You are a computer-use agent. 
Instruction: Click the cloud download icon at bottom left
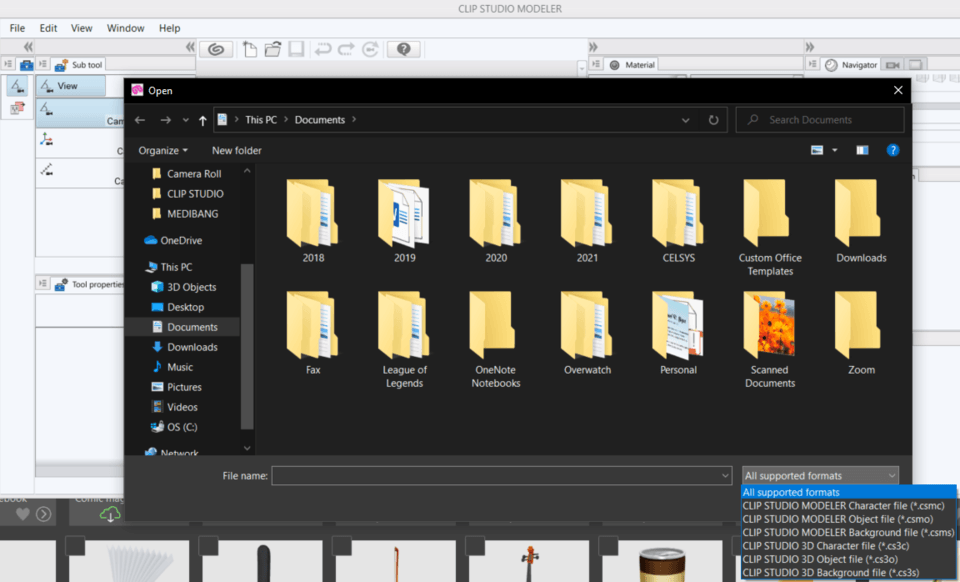(x=110, y=515)
